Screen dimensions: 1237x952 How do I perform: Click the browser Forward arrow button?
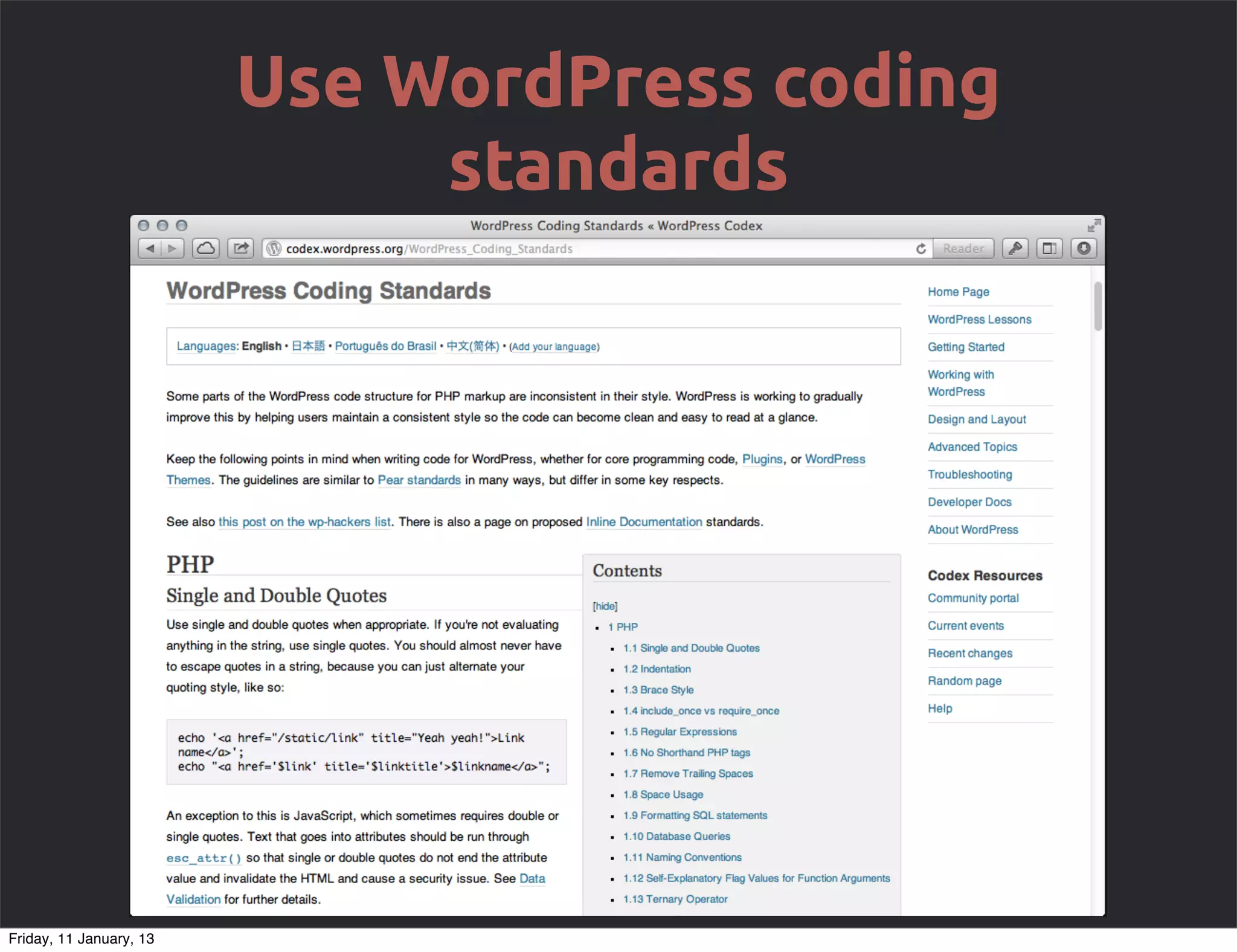(173, 248)
